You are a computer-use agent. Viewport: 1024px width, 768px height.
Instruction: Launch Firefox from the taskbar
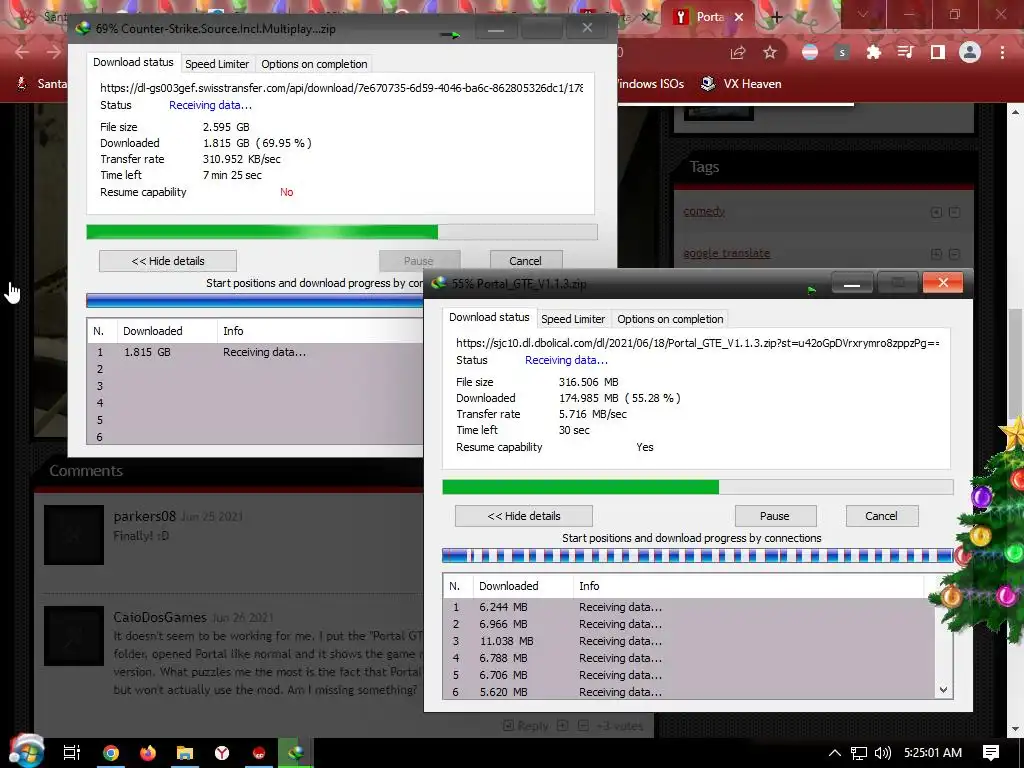[x=148, y=753]
